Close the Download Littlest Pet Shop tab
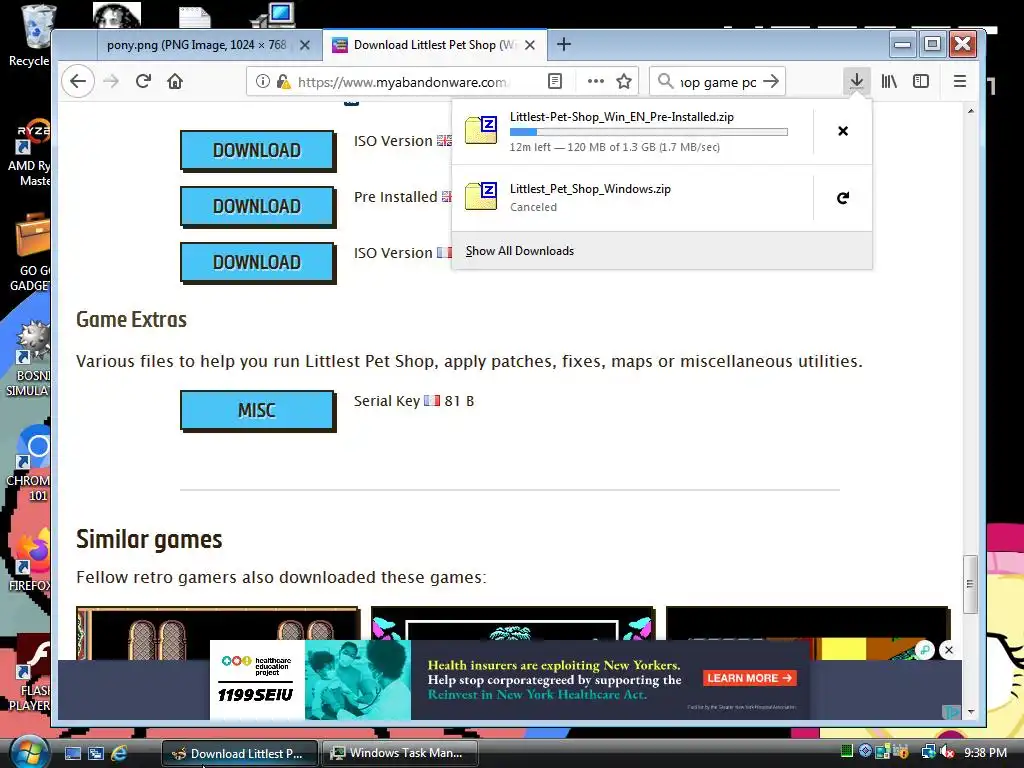 coord(530,45)
